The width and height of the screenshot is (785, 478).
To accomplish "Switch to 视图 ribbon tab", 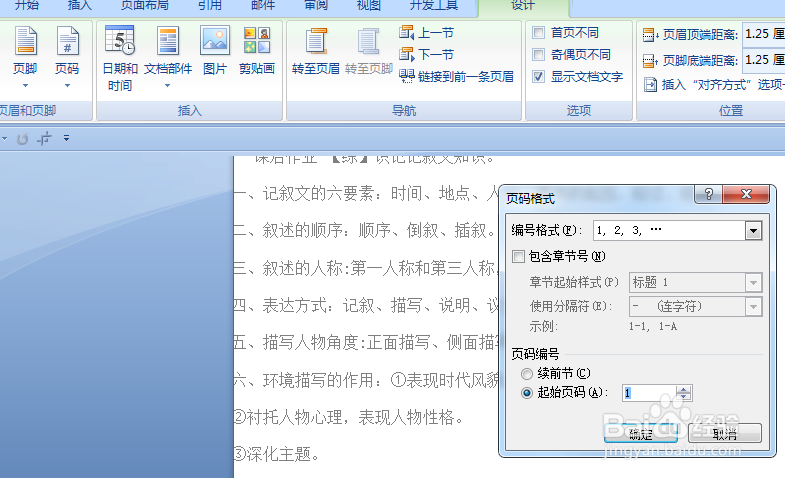I will [369, 6].
